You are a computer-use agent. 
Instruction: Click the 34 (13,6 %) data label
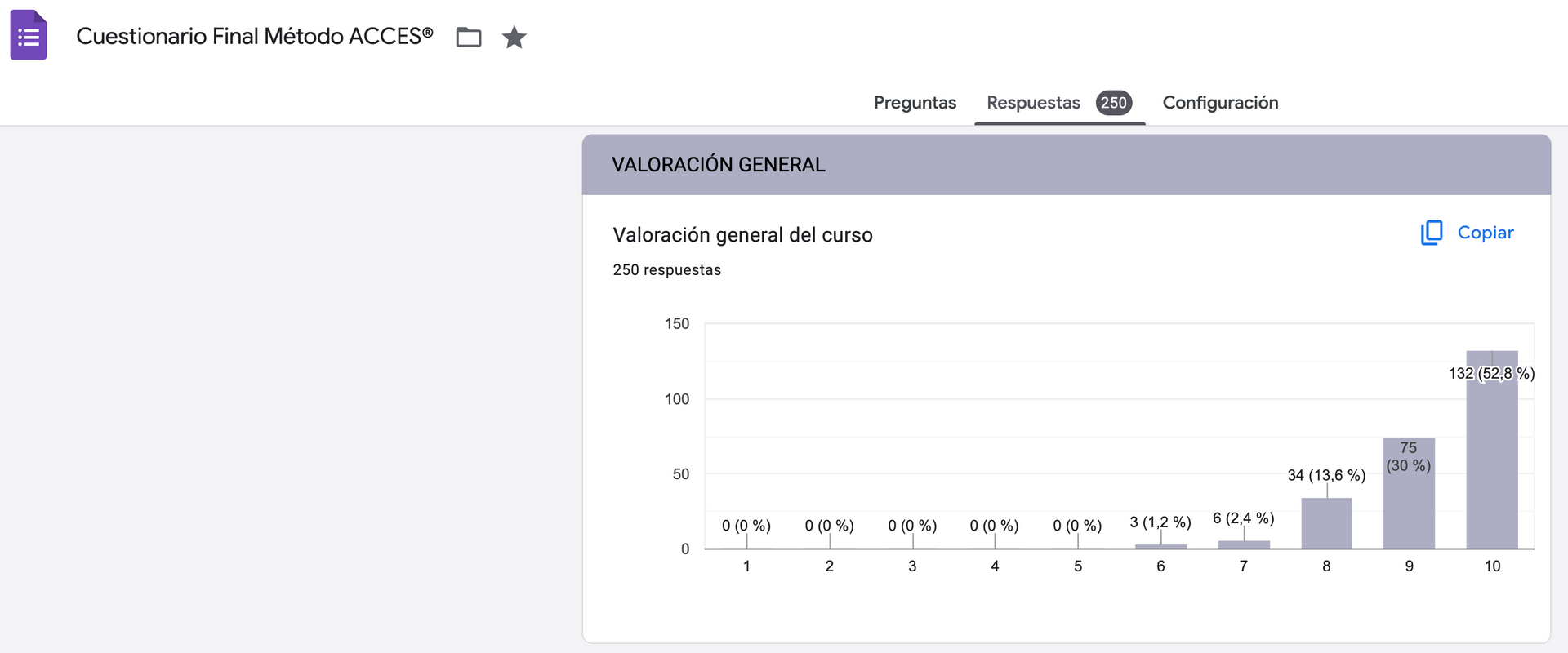pos(1326,475)
